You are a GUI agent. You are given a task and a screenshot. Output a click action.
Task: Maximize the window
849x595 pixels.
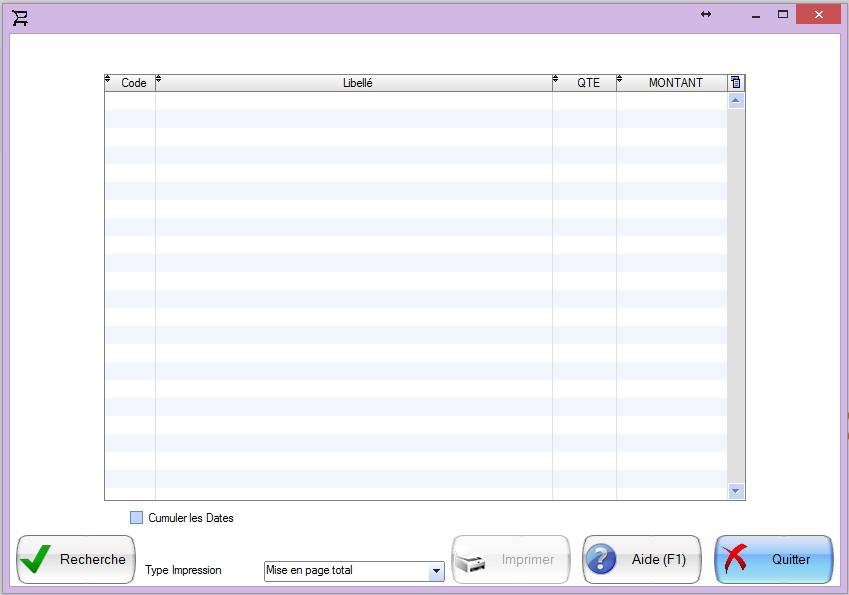point(783,14)
